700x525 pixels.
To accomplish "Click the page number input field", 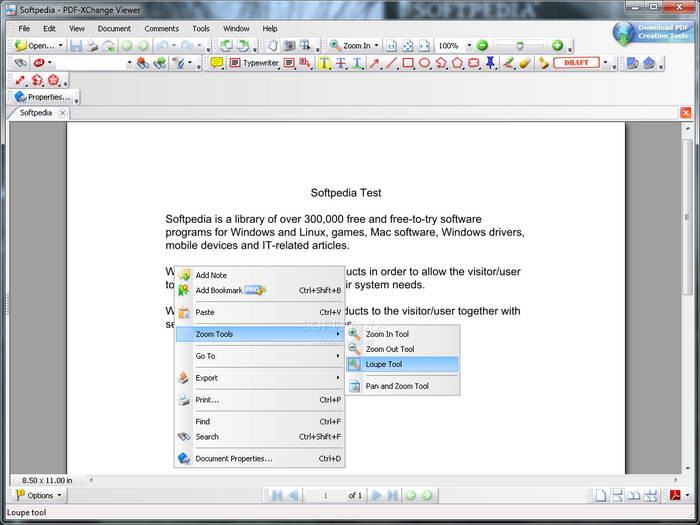I will [x=326, y=495].
